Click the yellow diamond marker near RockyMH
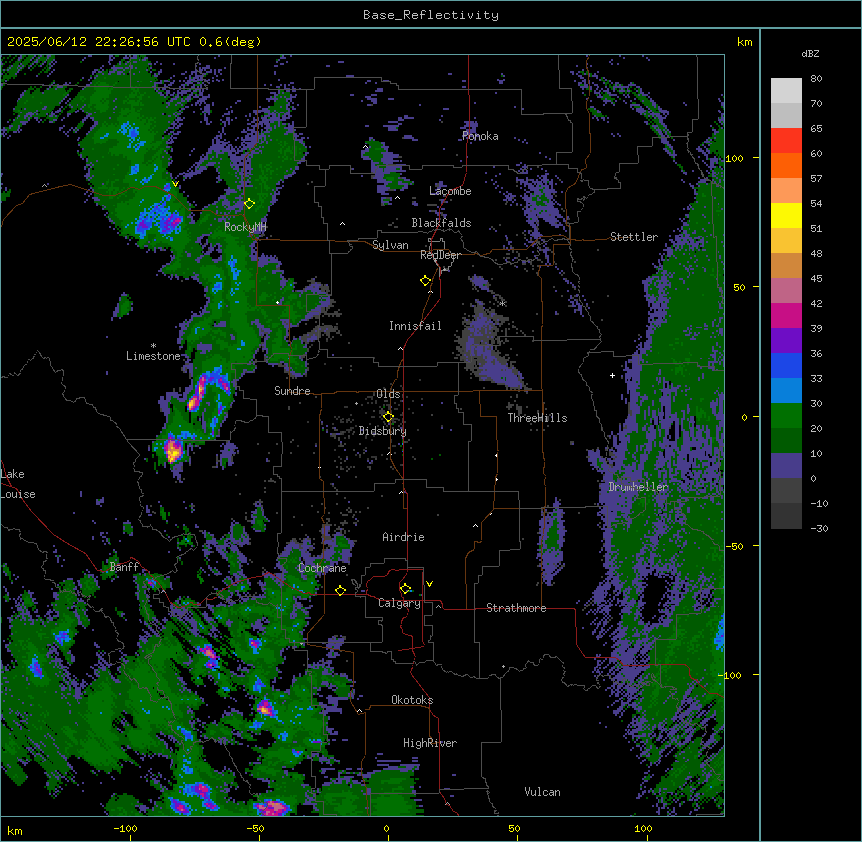The image size is (862, 842). pyautogui.click(x=249, y=203)
